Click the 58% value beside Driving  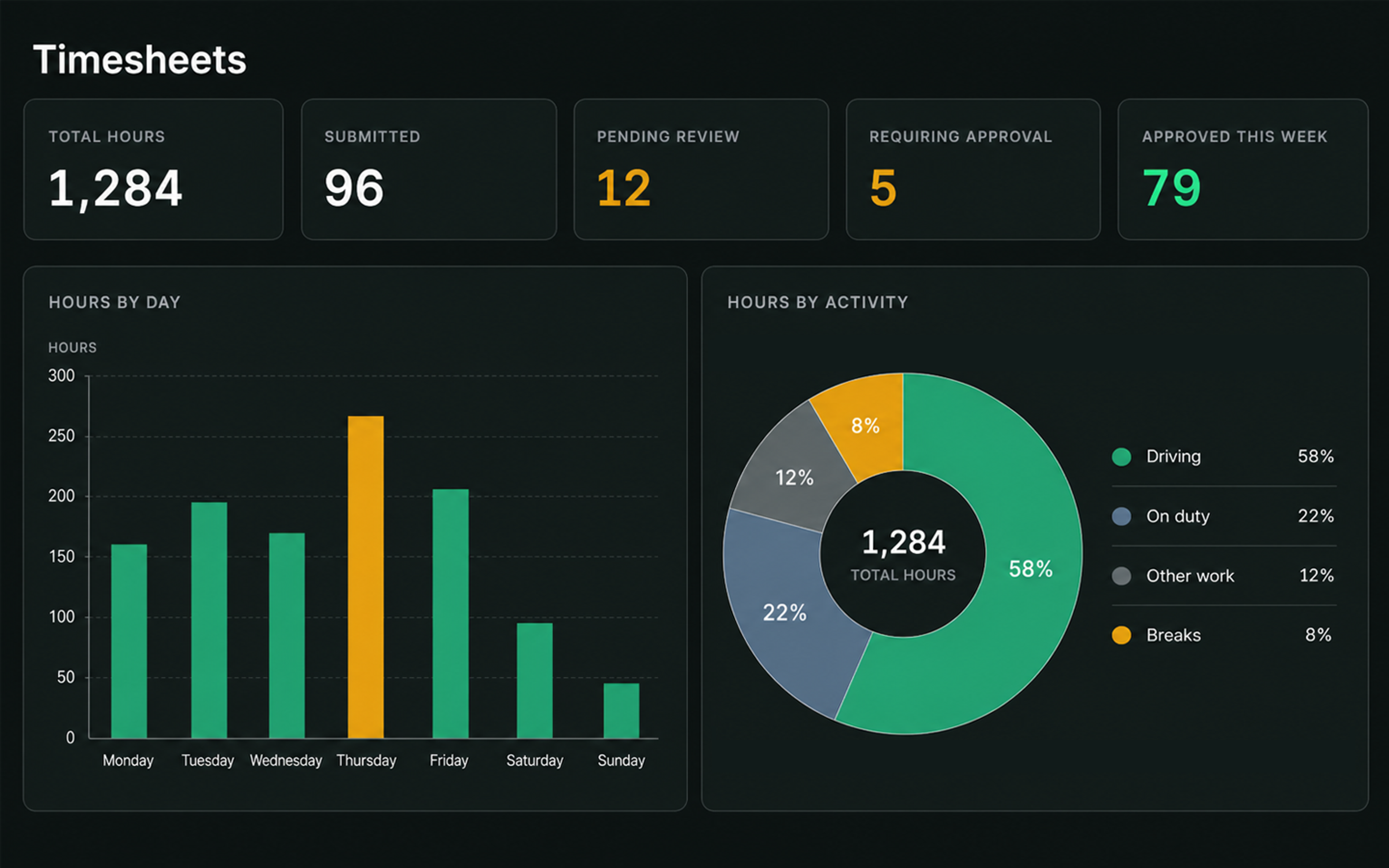pyautogui.click(x=1316, y=456)
